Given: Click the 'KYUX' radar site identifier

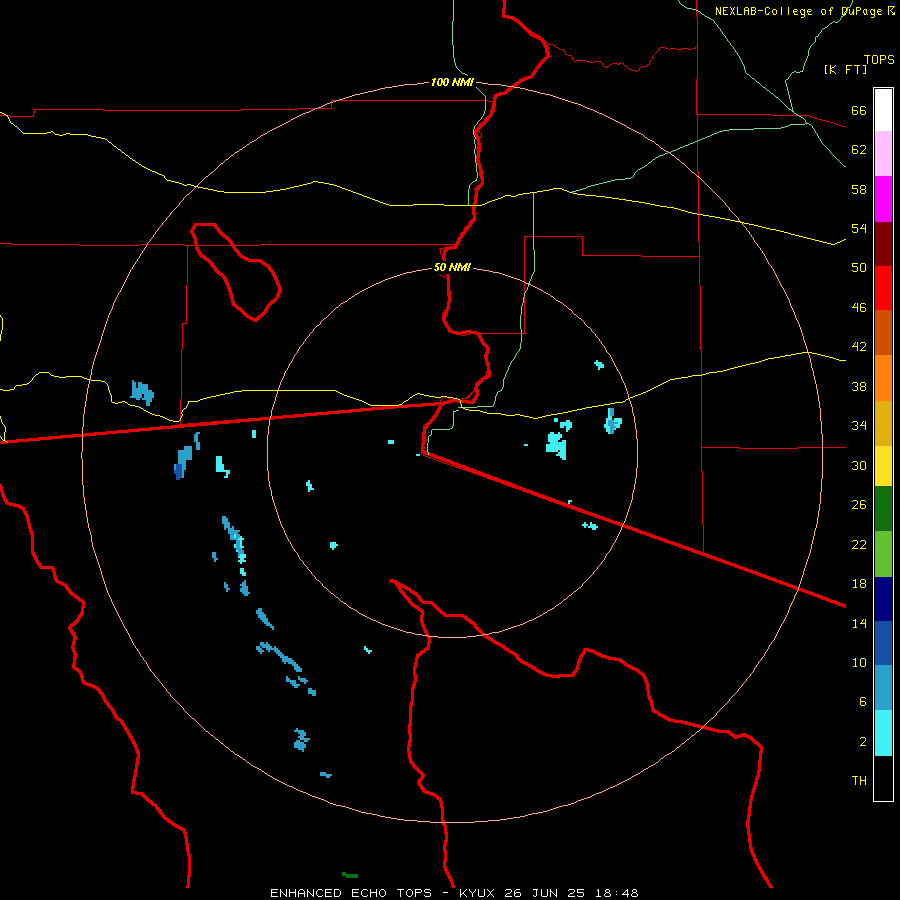Looking at the screenshot, I should coord(476,893).
